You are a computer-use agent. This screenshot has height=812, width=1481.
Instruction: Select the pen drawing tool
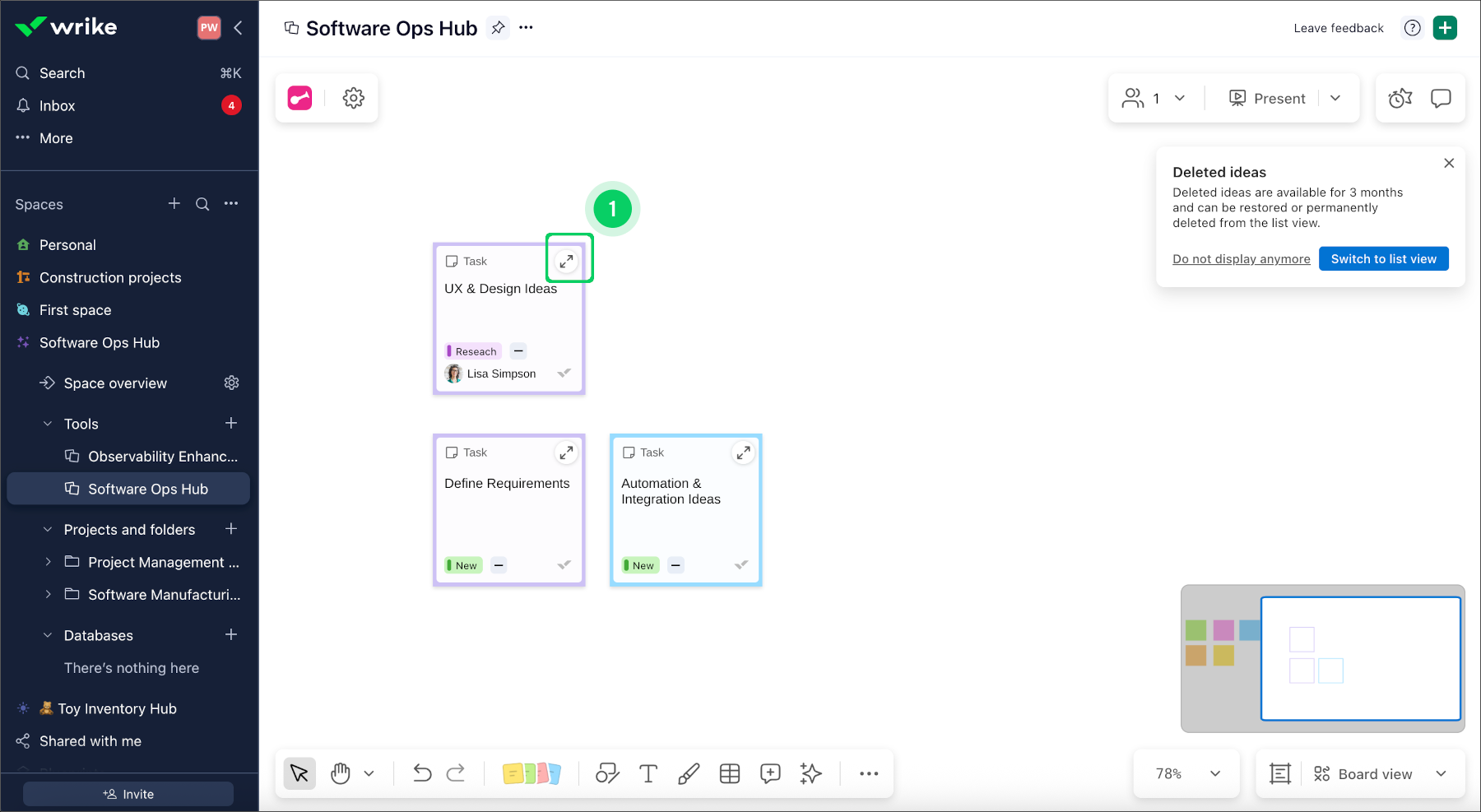(689, 773)
